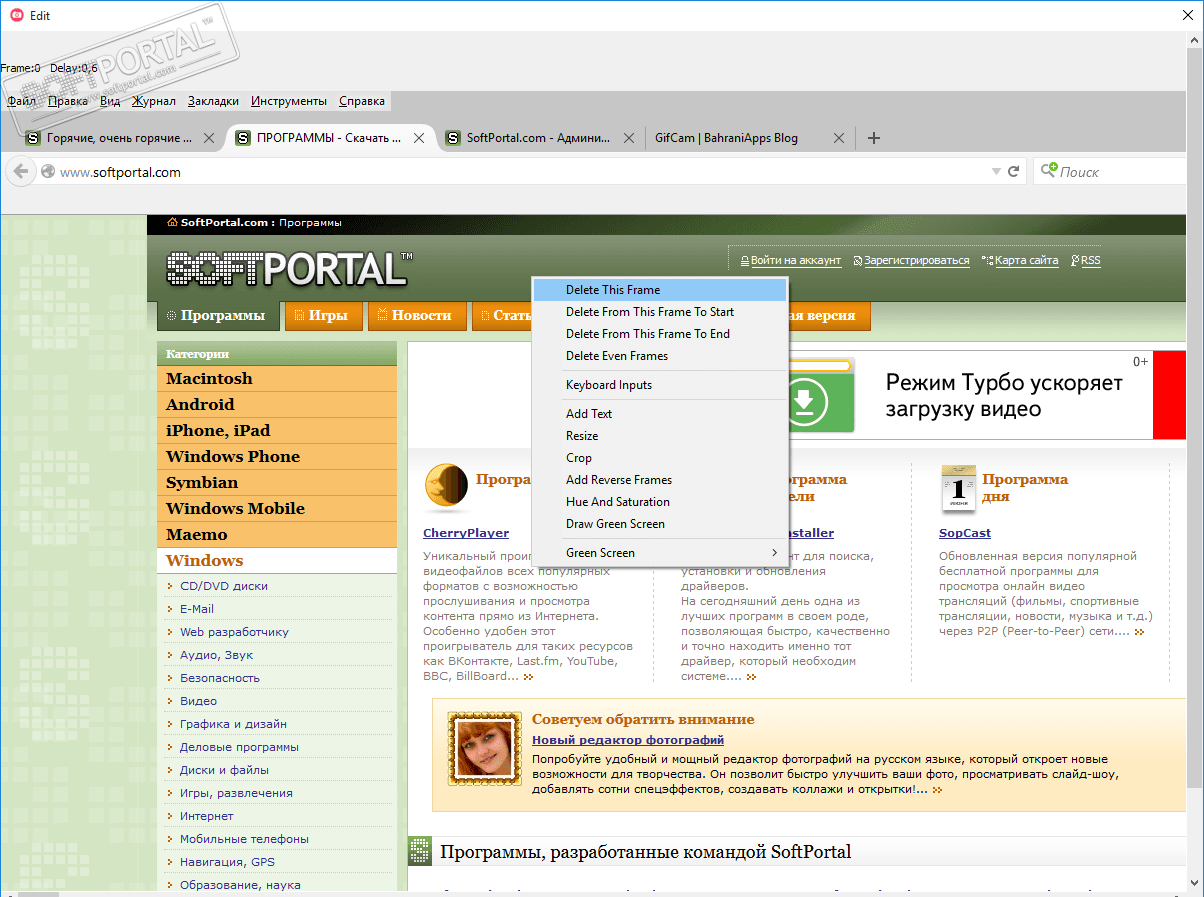Choose Delete Even Frames menu entry
This screenshot has height=897, width=1204.
tap(660, 356)
